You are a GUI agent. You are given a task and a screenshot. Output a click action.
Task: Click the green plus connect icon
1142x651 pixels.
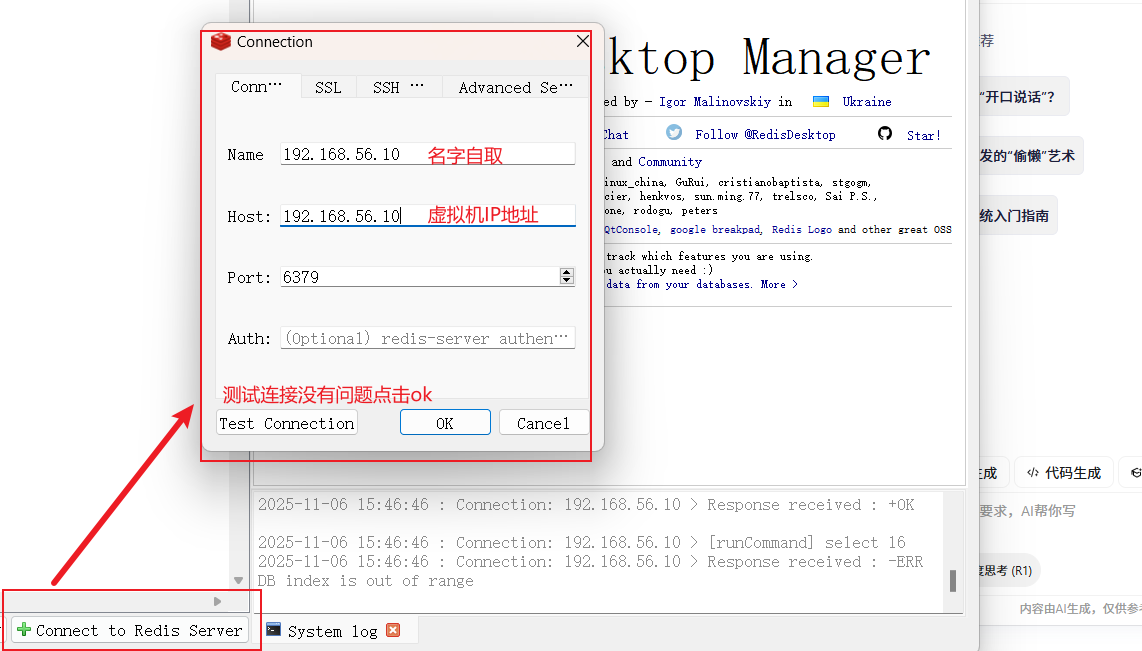24,629
